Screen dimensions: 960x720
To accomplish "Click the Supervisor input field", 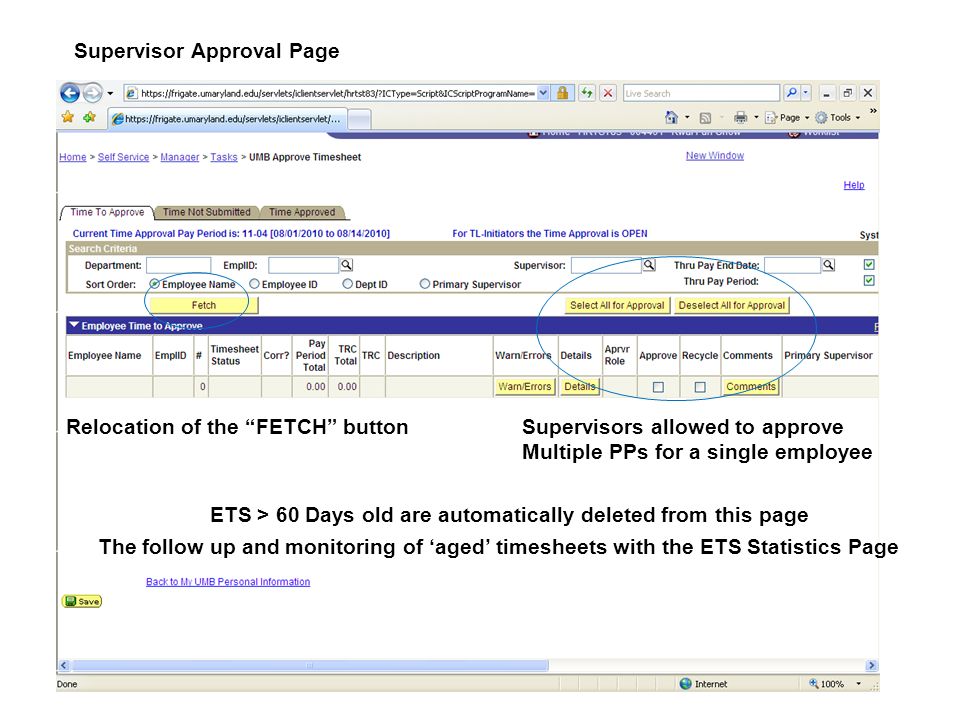I will point(606,265).
